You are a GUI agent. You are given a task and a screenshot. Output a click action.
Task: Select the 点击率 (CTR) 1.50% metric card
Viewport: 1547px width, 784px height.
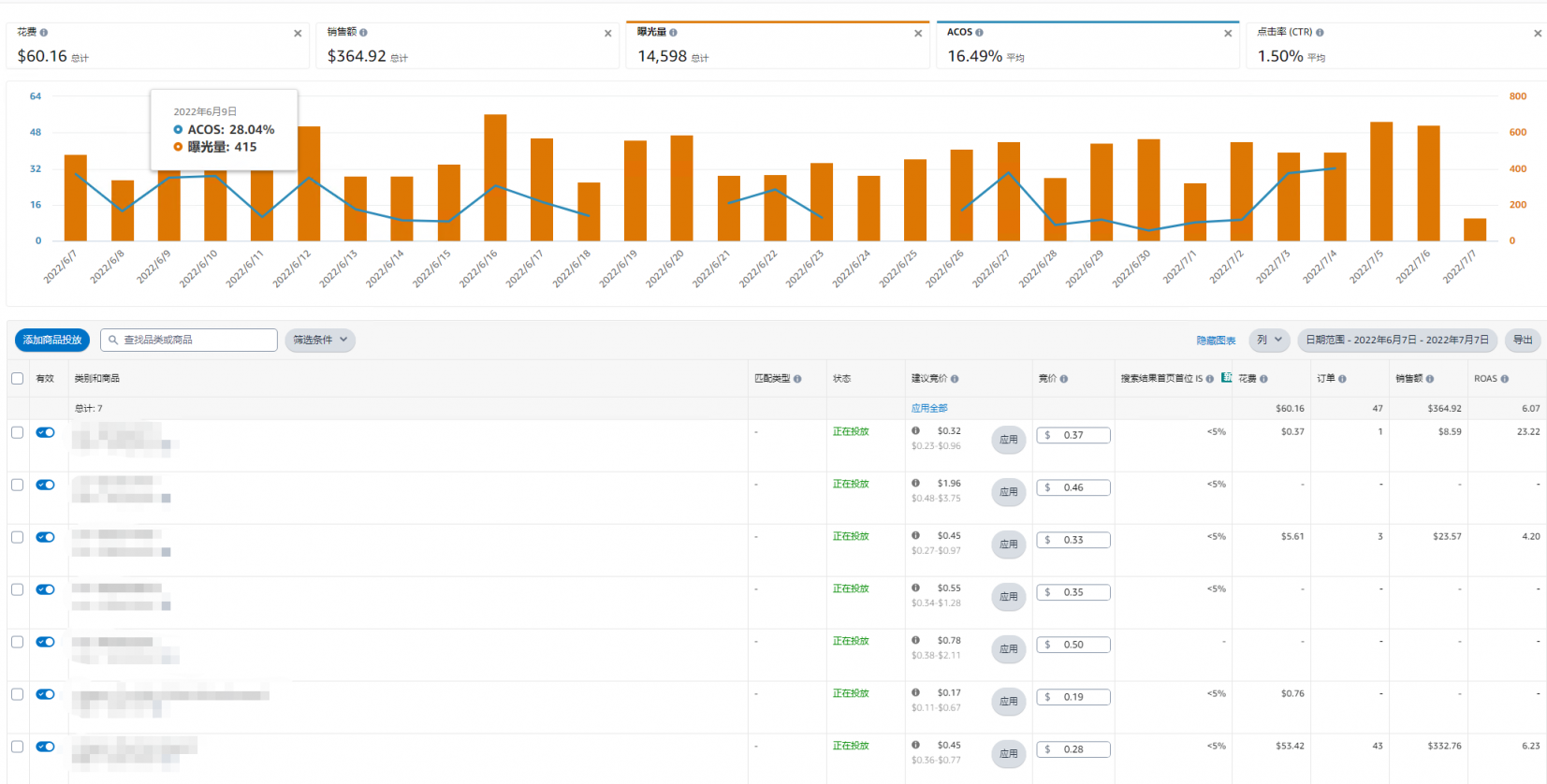(x=1397, y=46)
